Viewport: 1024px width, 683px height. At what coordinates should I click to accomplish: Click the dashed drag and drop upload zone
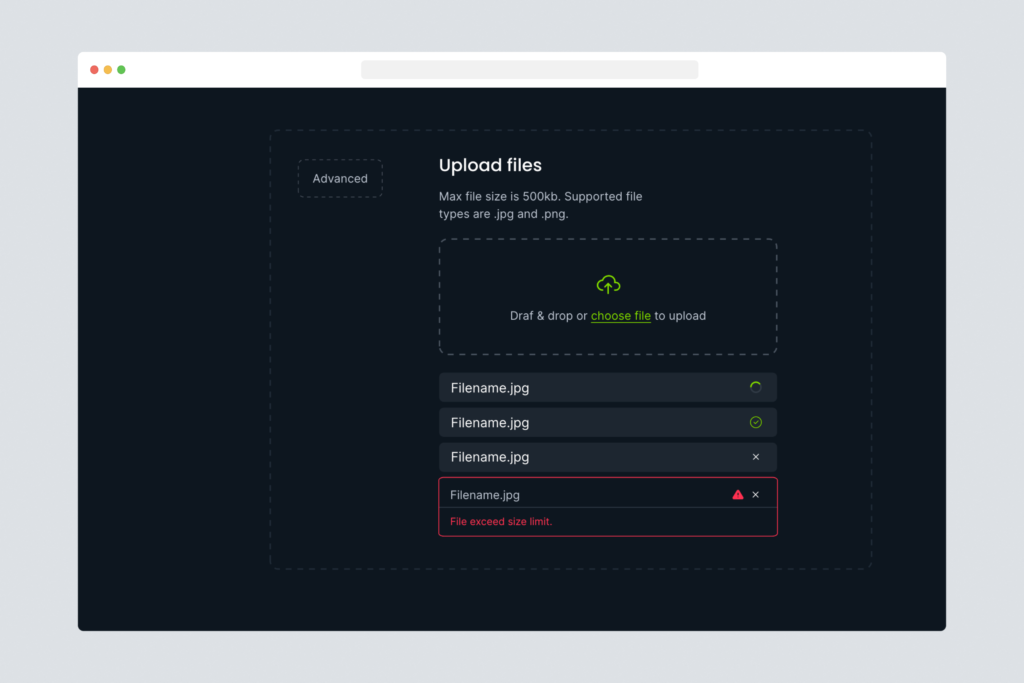pyautogui.click(x=608, y=262)
